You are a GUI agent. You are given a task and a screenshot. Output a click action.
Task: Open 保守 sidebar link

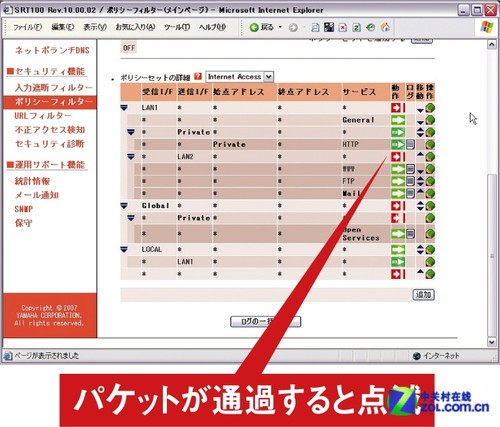[23, 223]
